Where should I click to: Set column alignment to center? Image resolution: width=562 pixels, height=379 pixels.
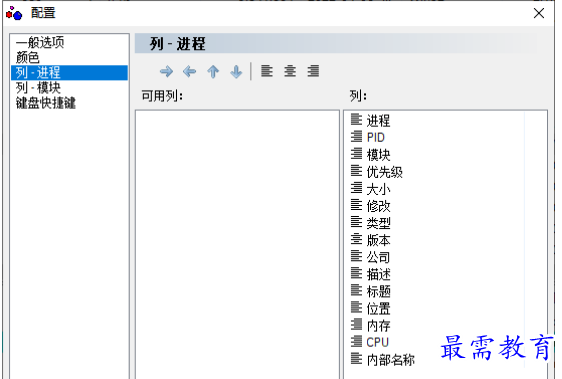pyautogui.click(x=290, y=71)
